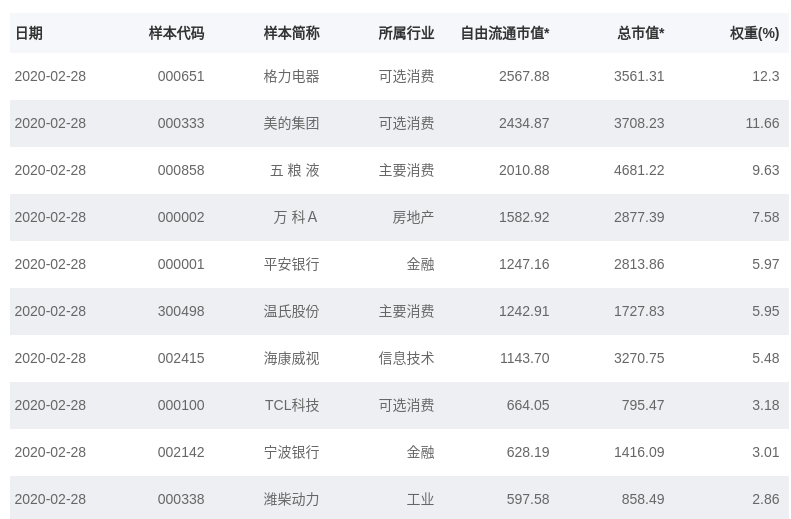The image size is (791, 519).
Task: Click total market cap 3561.31
Action: tap(639, 76)
